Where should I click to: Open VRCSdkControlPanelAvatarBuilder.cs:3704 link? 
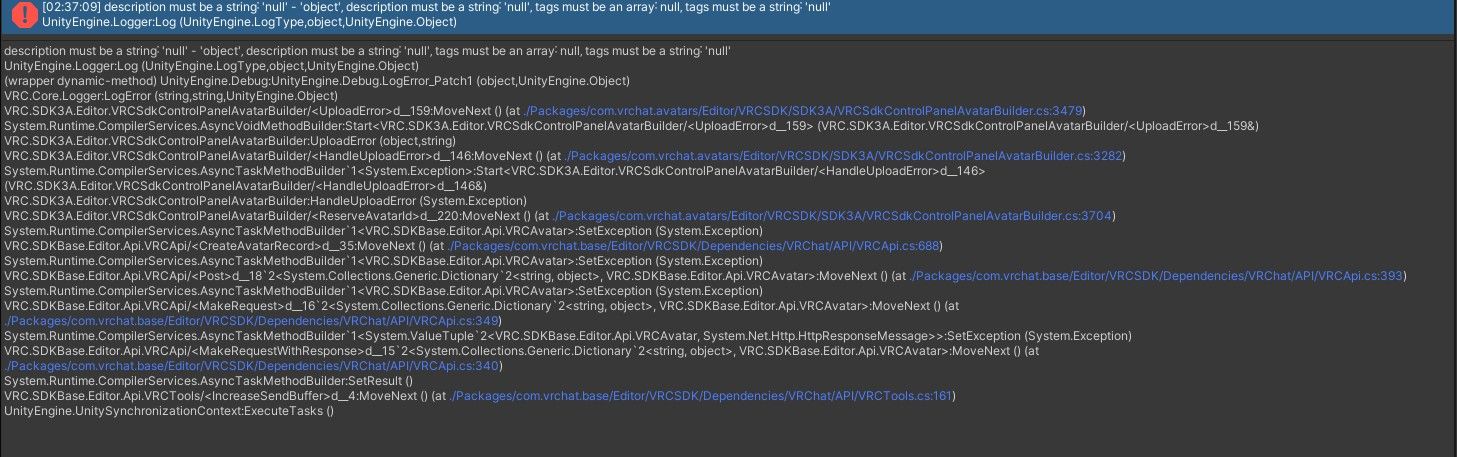tap(835, 215)
